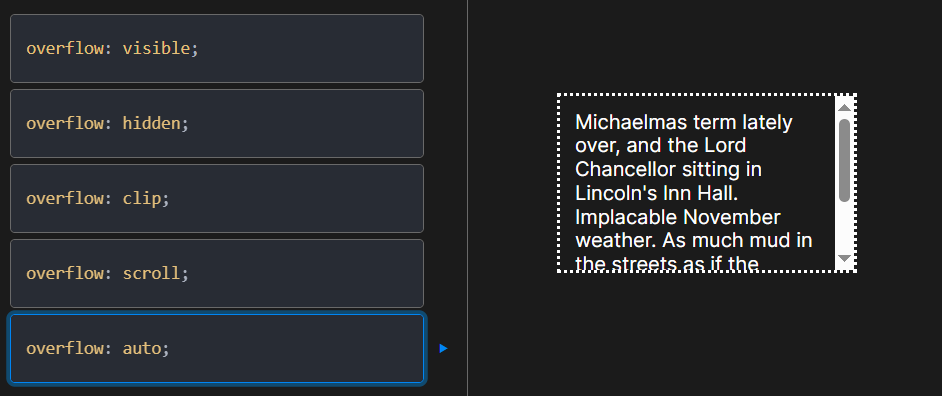Click the blue arrow beside overflow auto
The height and width of the screenshot is (396, 942).
(443, 349)
